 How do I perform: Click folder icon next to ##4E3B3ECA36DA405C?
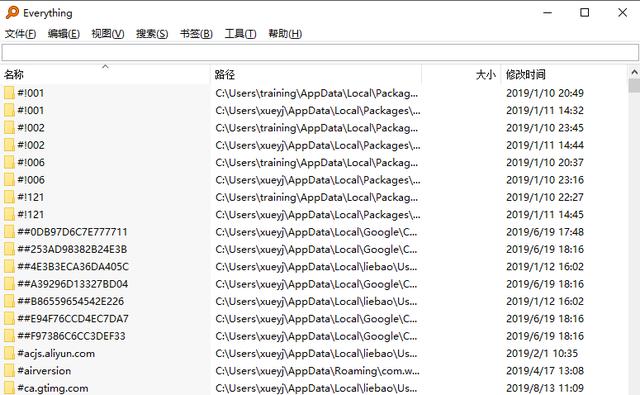[9, 266]
